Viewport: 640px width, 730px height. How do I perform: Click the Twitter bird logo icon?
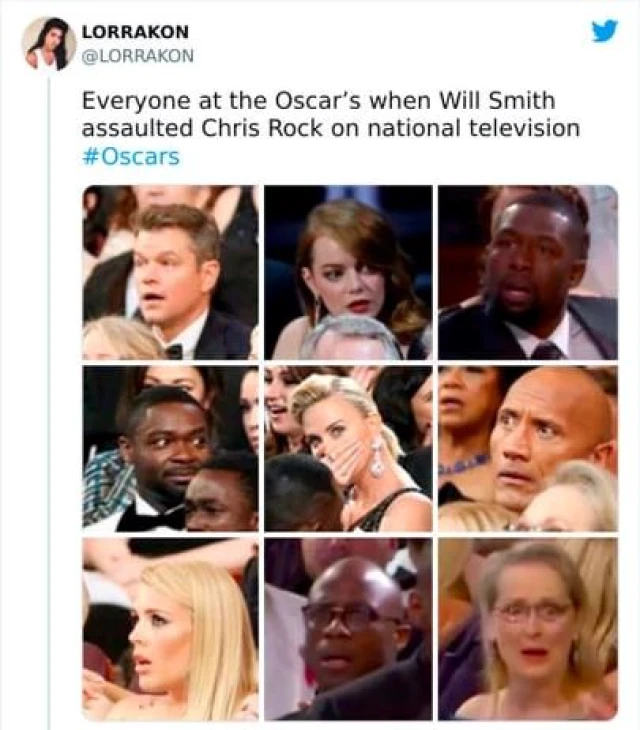[604, 31]
